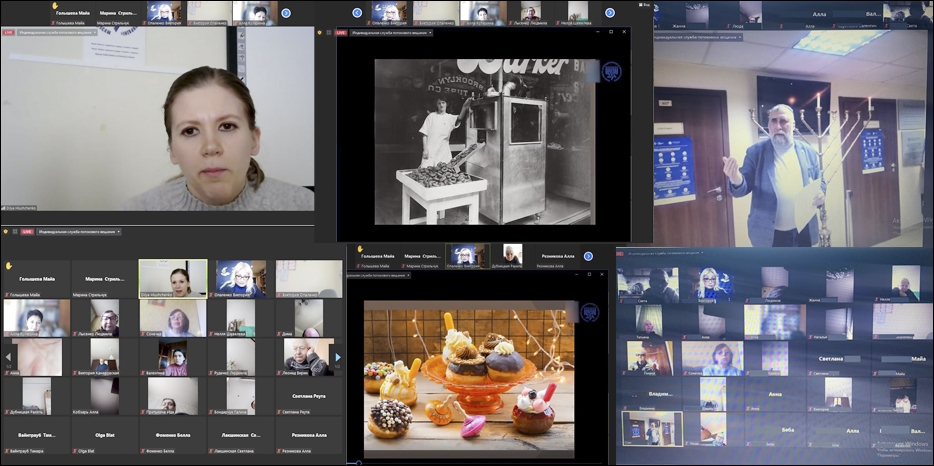Select Дубницкая Рахиль thumbnail in colorful donuts window
Viewport: 934px width, 466px height.
point(512,256)
